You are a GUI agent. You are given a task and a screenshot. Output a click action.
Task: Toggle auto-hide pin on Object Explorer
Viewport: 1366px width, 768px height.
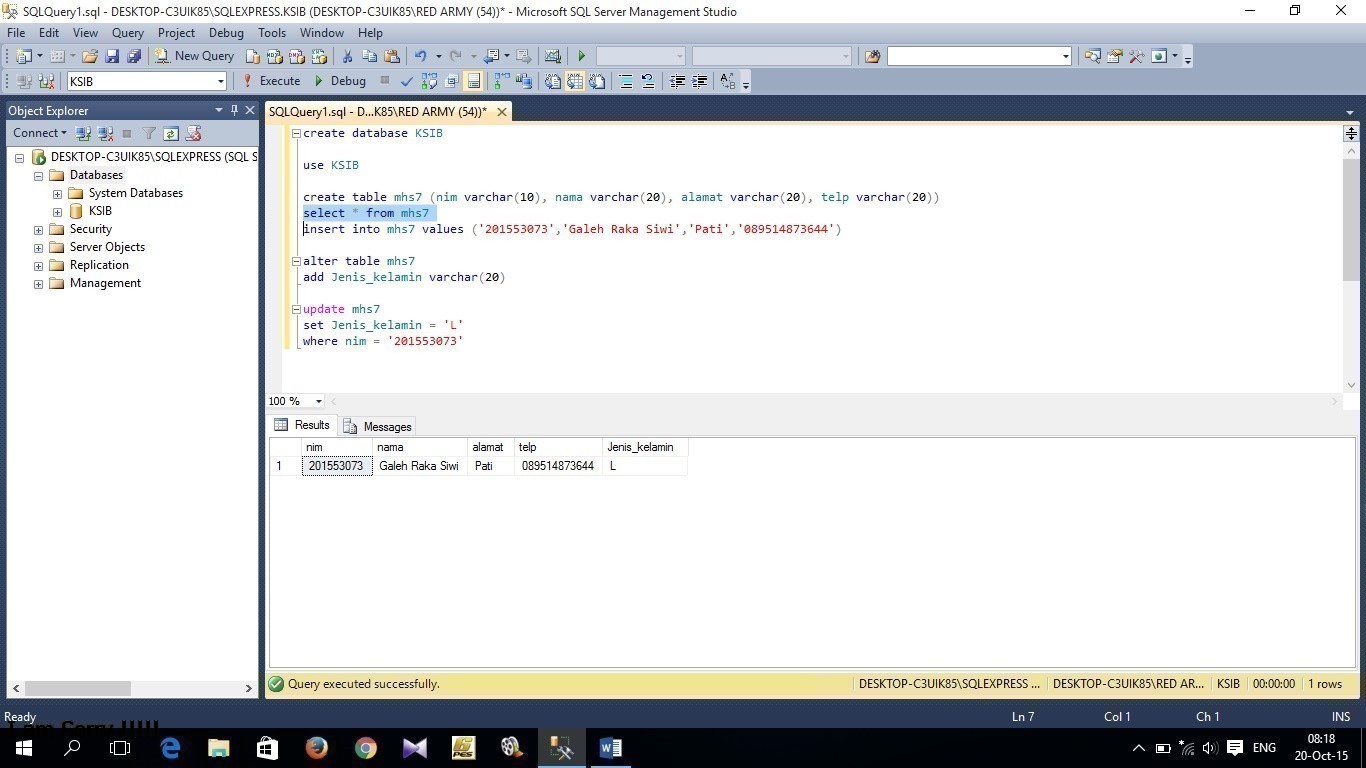tap(234, 110)
